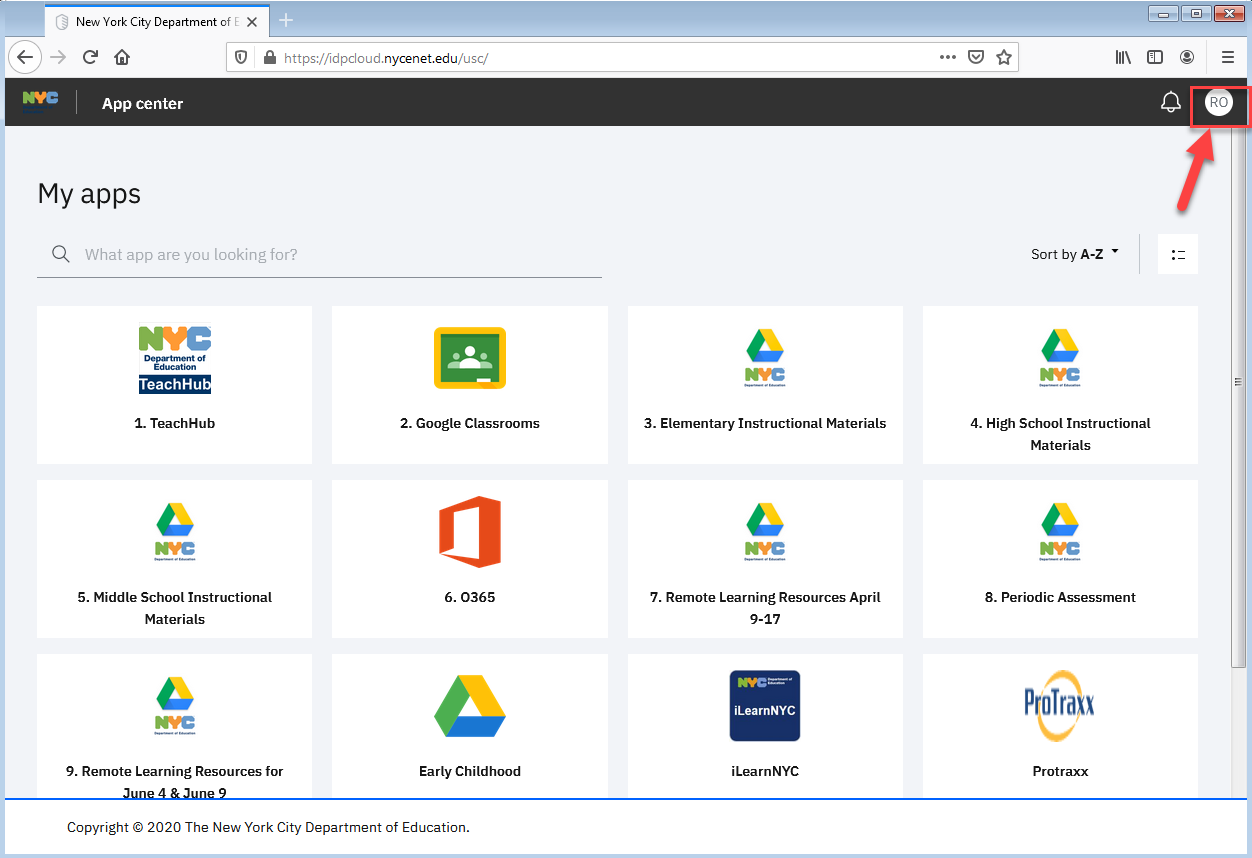Click the My apps heading

pyautogui.click(x=89, y=193)
